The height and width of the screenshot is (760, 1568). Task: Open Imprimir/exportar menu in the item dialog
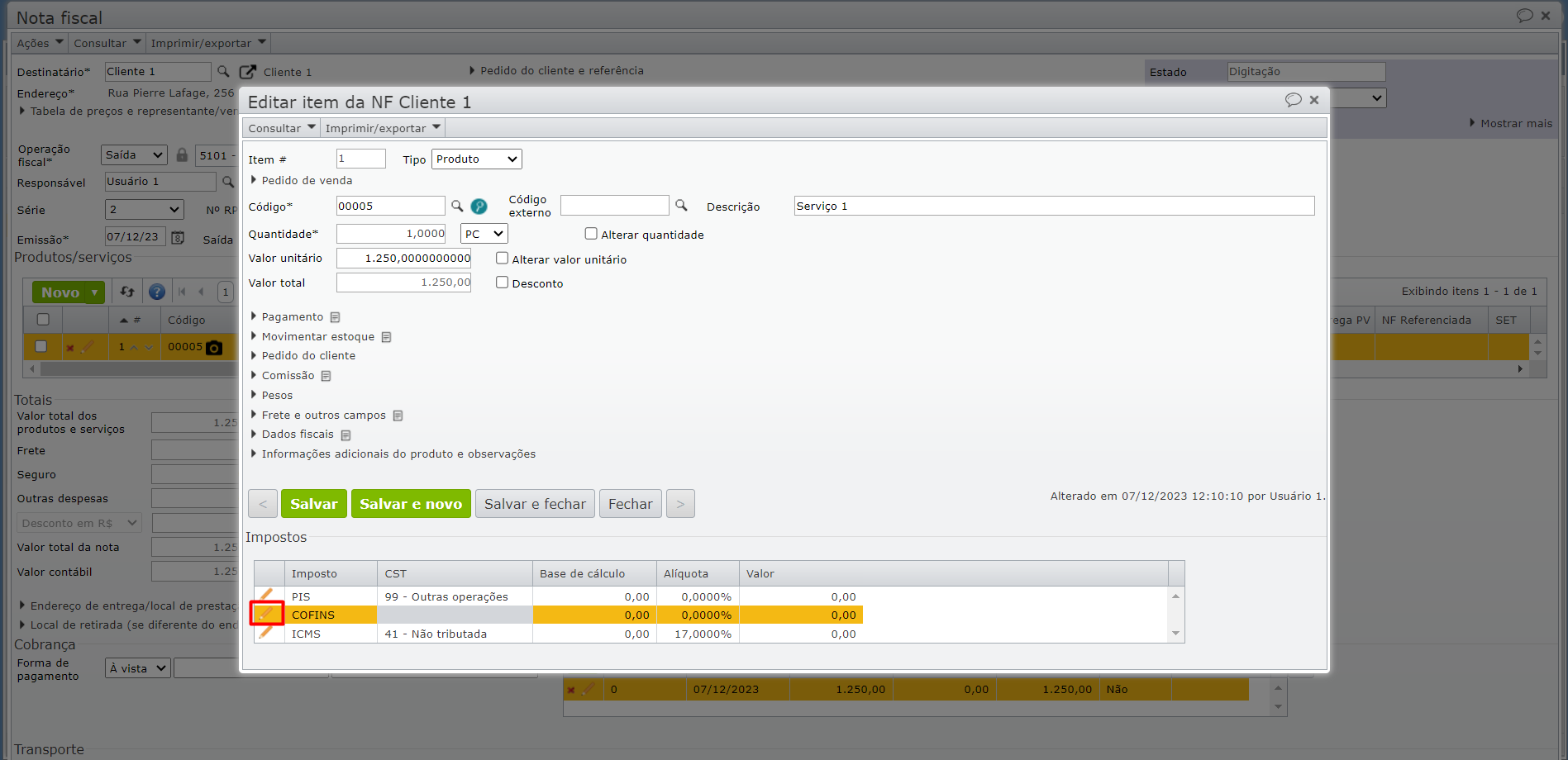click(384, 128)
